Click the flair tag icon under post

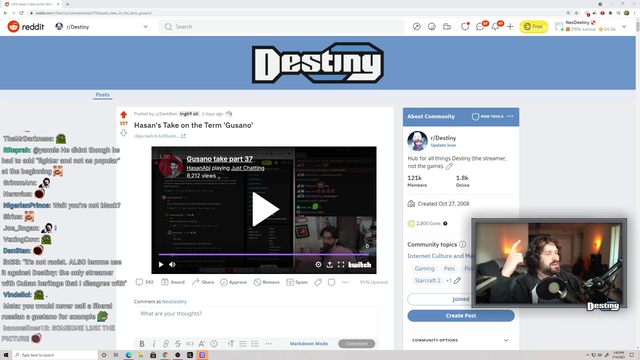(x=318, y=282)
